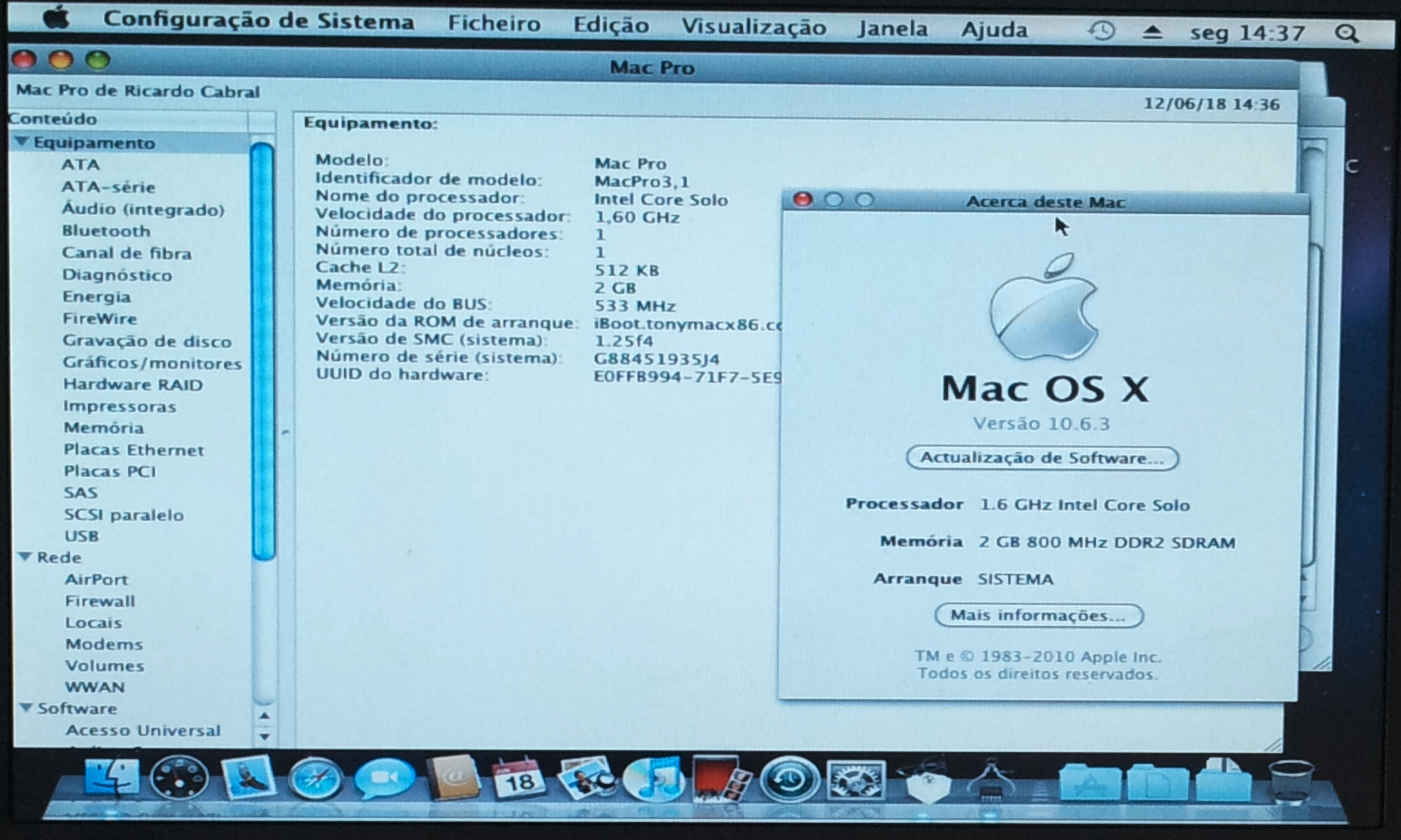1401x840 pixels.
Task: Open the Edição menu
Action: click(x=611, y=24)
